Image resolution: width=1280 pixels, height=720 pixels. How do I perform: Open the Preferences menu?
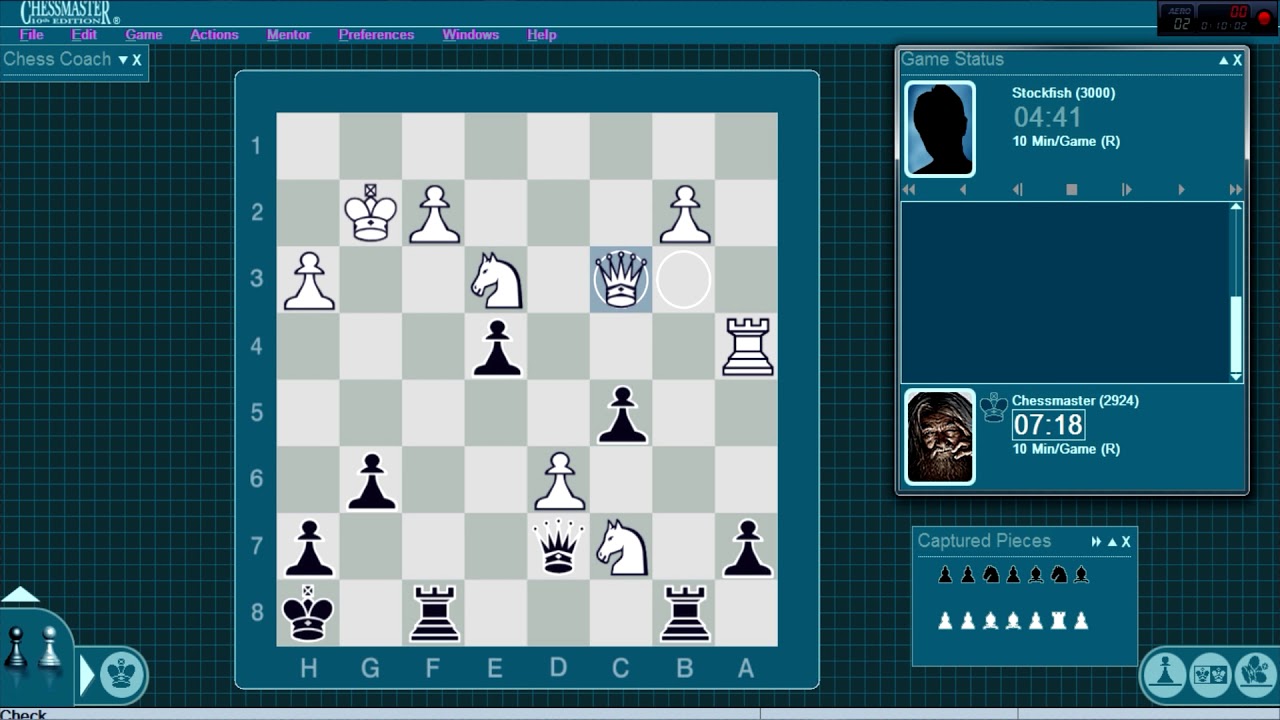[376, 34]
